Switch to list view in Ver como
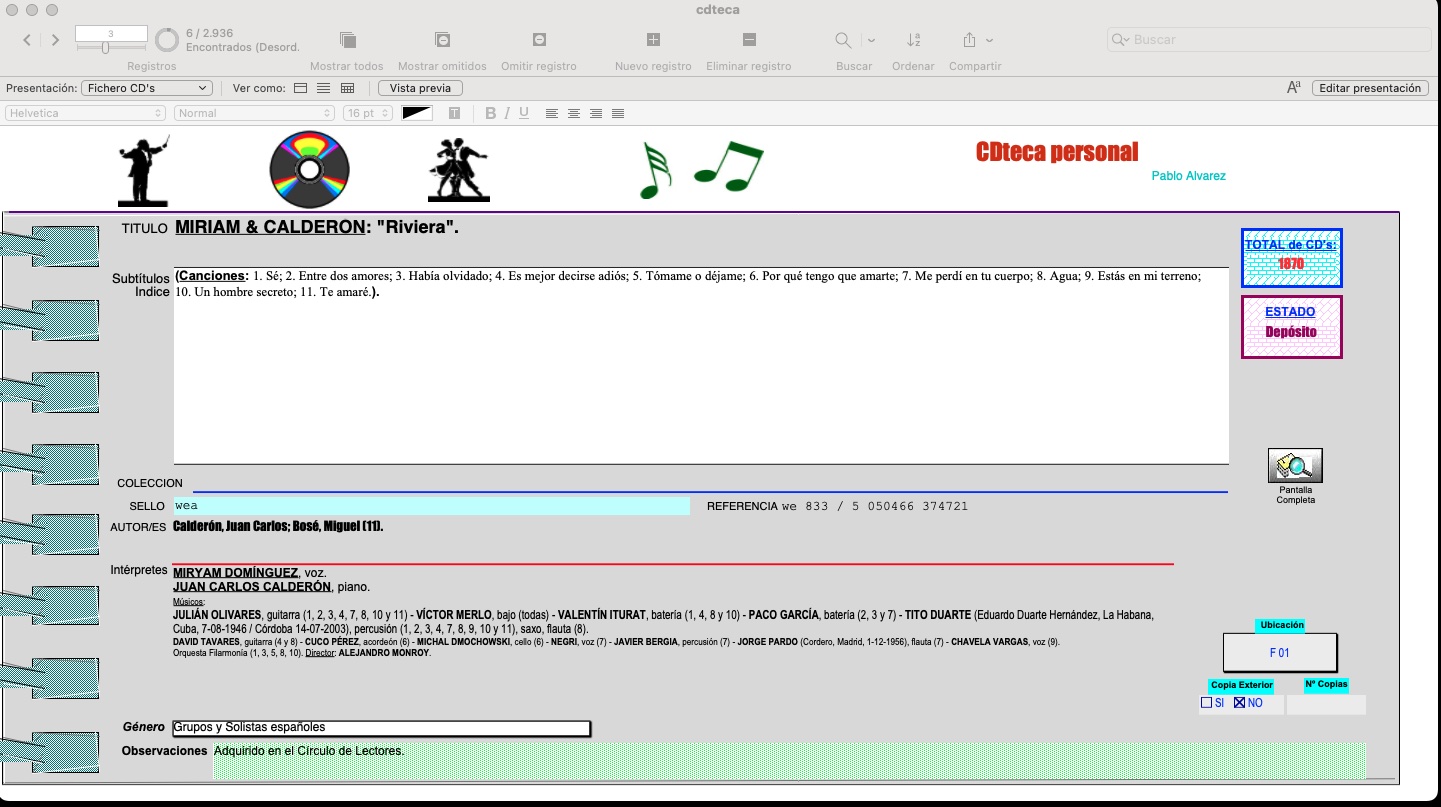1441x807 pixels. [324, 88]
